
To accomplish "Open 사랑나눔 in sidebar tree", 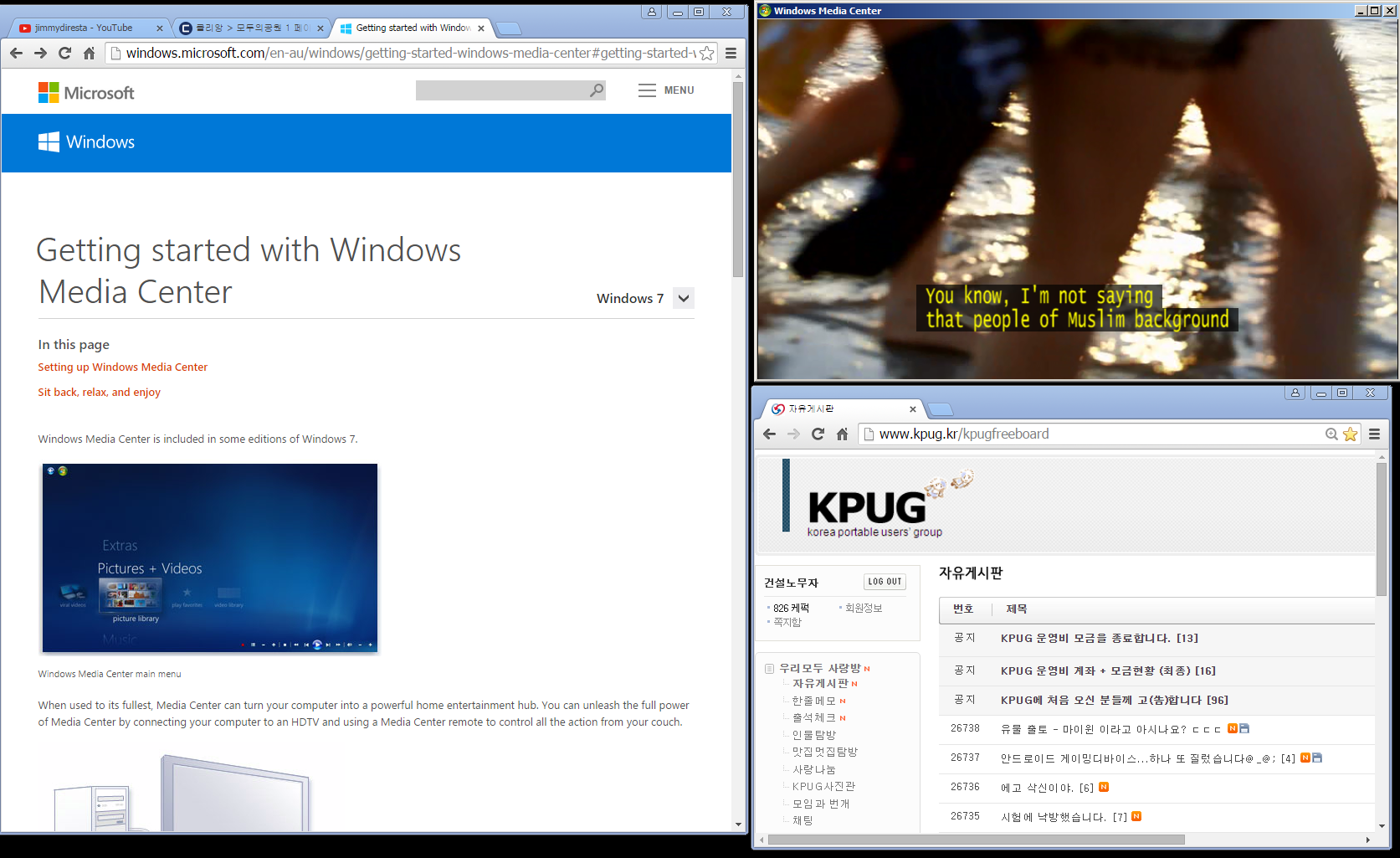I will point(813,769).
